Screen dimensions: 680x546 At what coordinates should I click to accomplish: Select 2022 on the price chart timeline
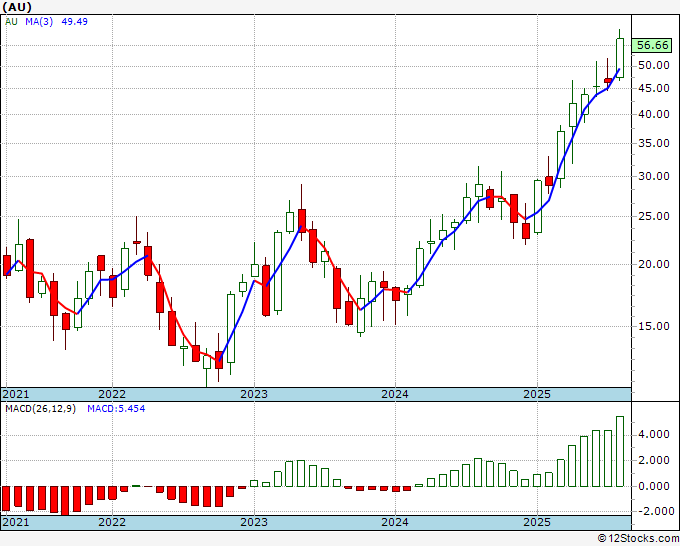click(x=112, y=394)
